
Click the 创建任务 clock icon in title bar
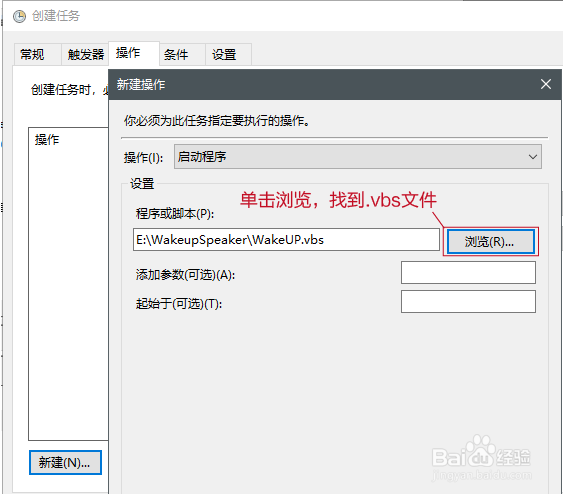click(x=19, y=16)
